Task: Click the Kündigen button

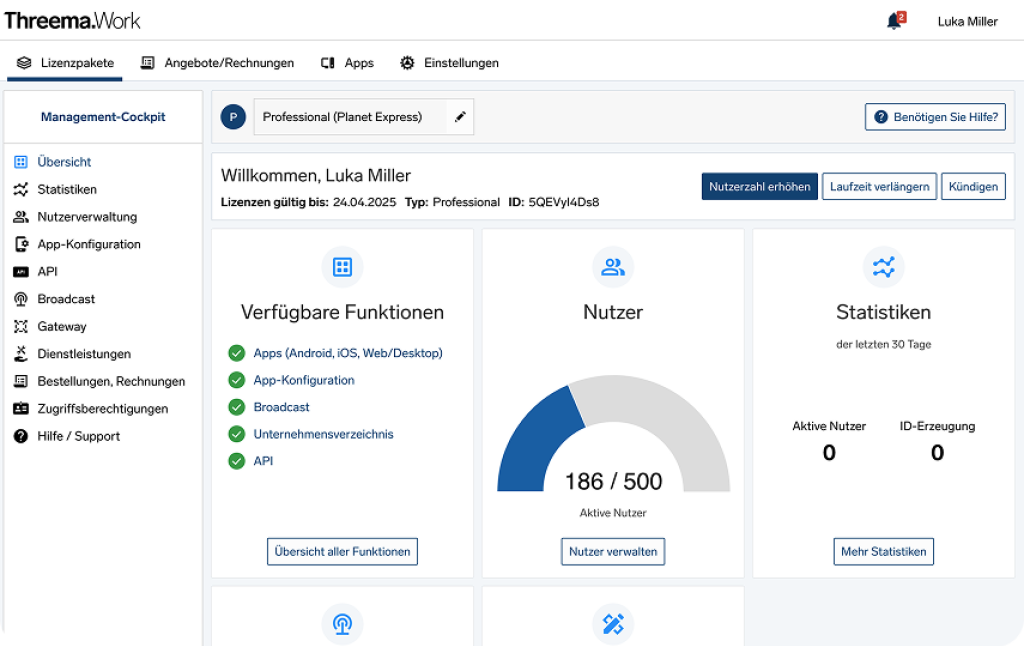Action: pos(973,187)
